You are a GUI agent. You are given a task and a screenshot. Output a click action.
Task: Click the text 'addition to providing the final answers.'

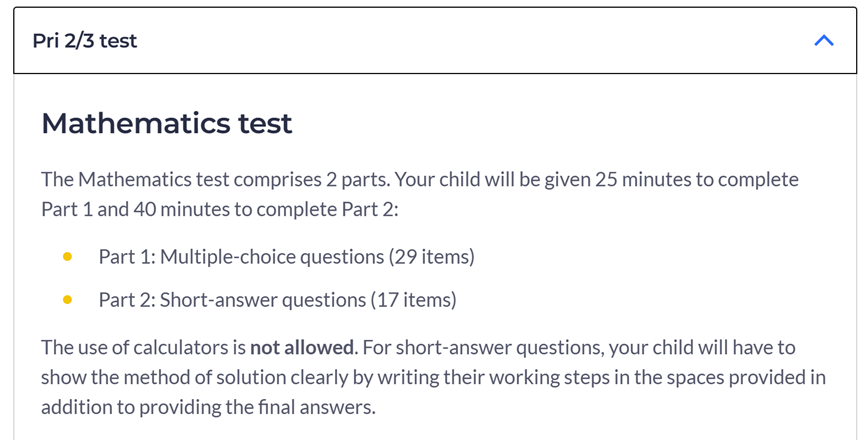click(209, 407)
